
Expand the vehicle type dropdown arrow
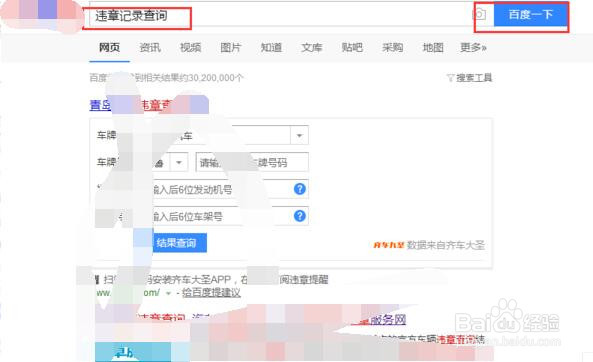pos(300,135)
